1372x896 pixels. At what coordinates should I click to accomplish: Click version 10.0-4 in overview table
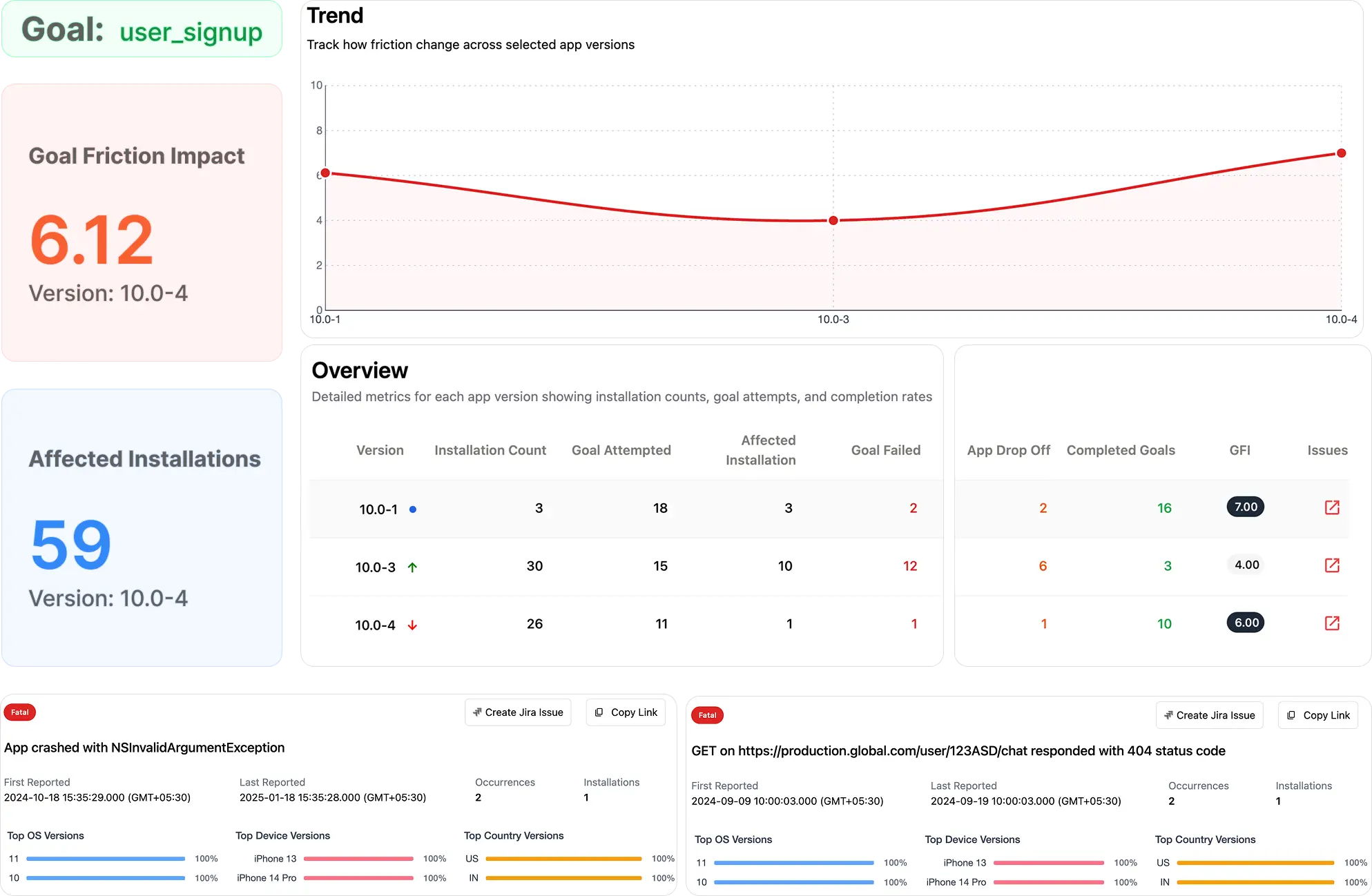tap(375, 625)
